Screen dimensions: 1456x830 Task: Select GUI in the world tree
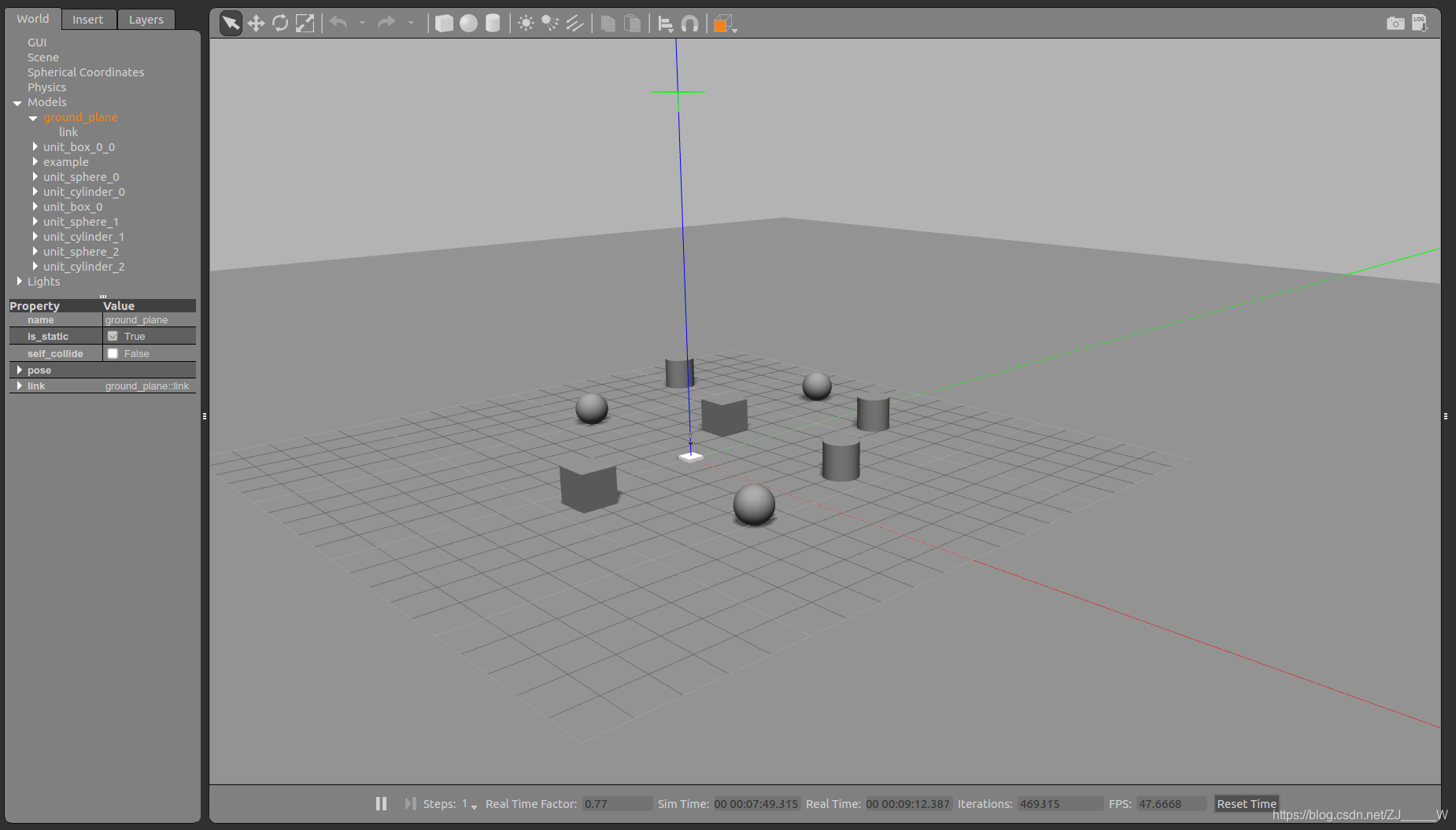(37, 42)
